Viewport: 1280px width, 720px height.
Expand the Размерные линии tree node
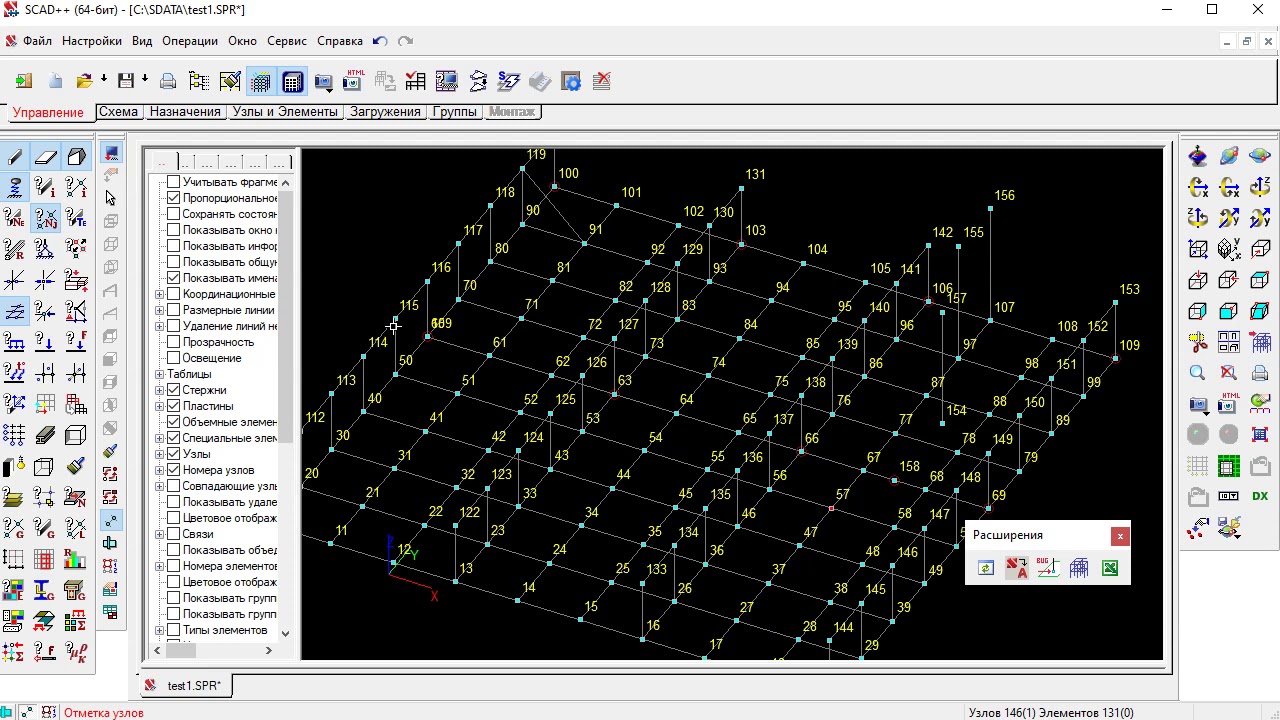click(x=159, y=310)
